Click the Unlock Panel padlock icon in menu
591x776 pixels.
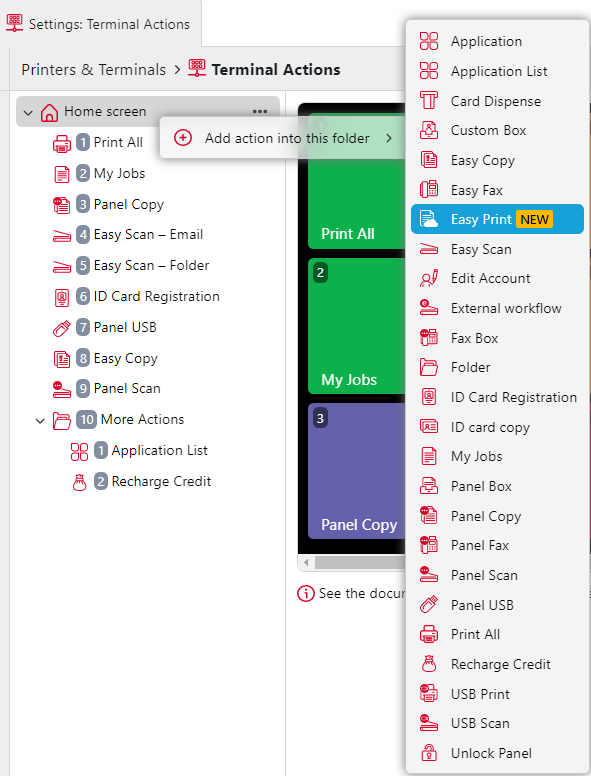pos(429,753)
